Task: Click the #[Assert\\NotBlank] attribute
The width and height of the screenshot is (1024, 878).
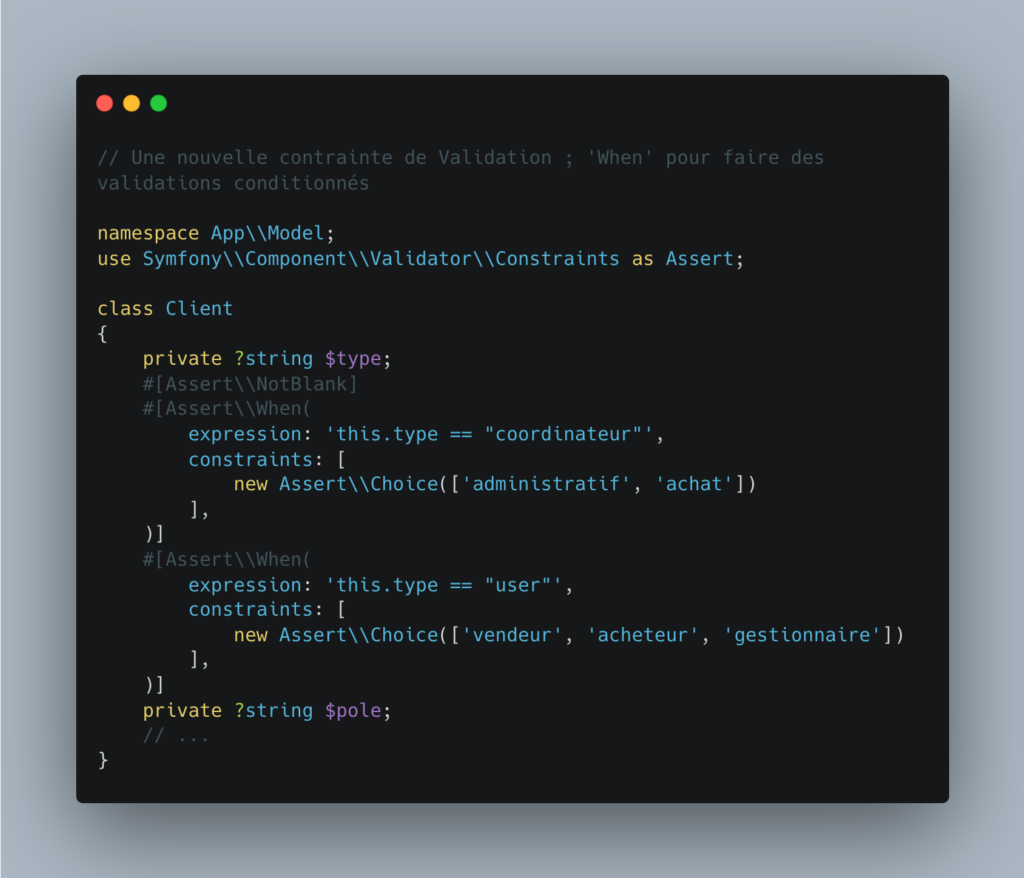Action: (x=250, y=383)
